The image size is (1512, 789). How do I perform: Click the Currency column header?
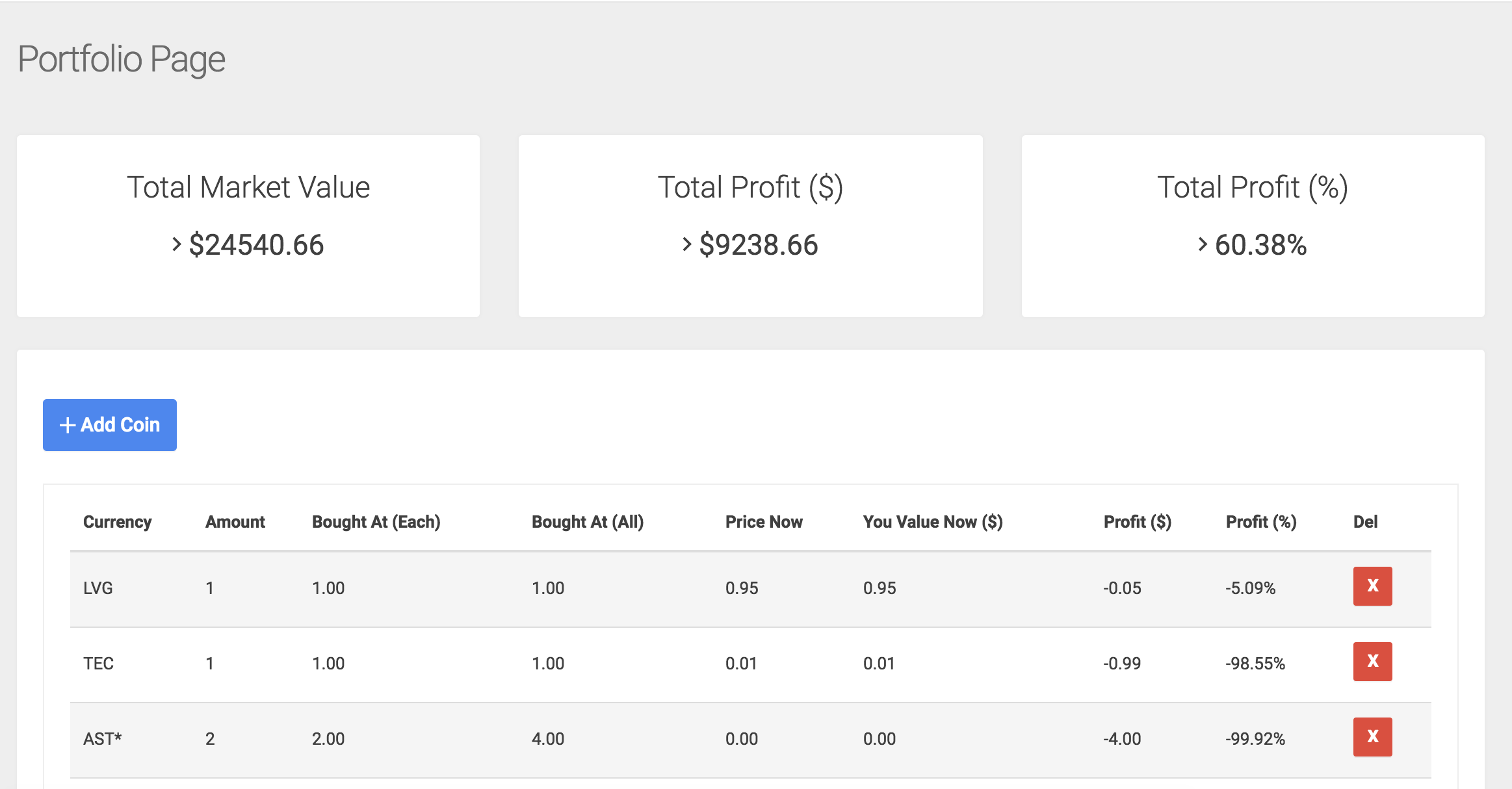pyautogui.click(x=117, y=522)
